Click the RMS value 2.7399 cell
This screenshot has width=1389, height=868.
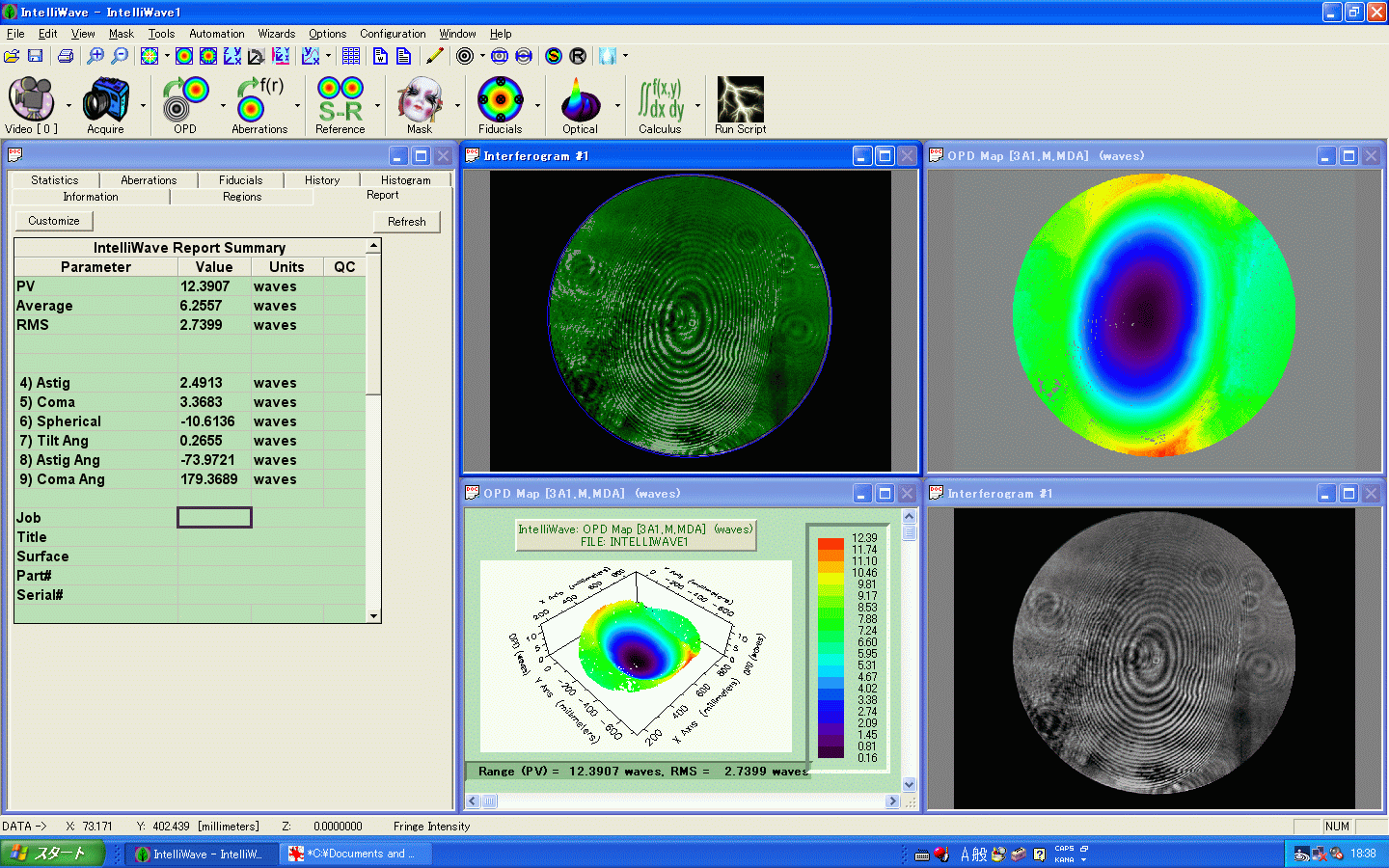(214, 325)
